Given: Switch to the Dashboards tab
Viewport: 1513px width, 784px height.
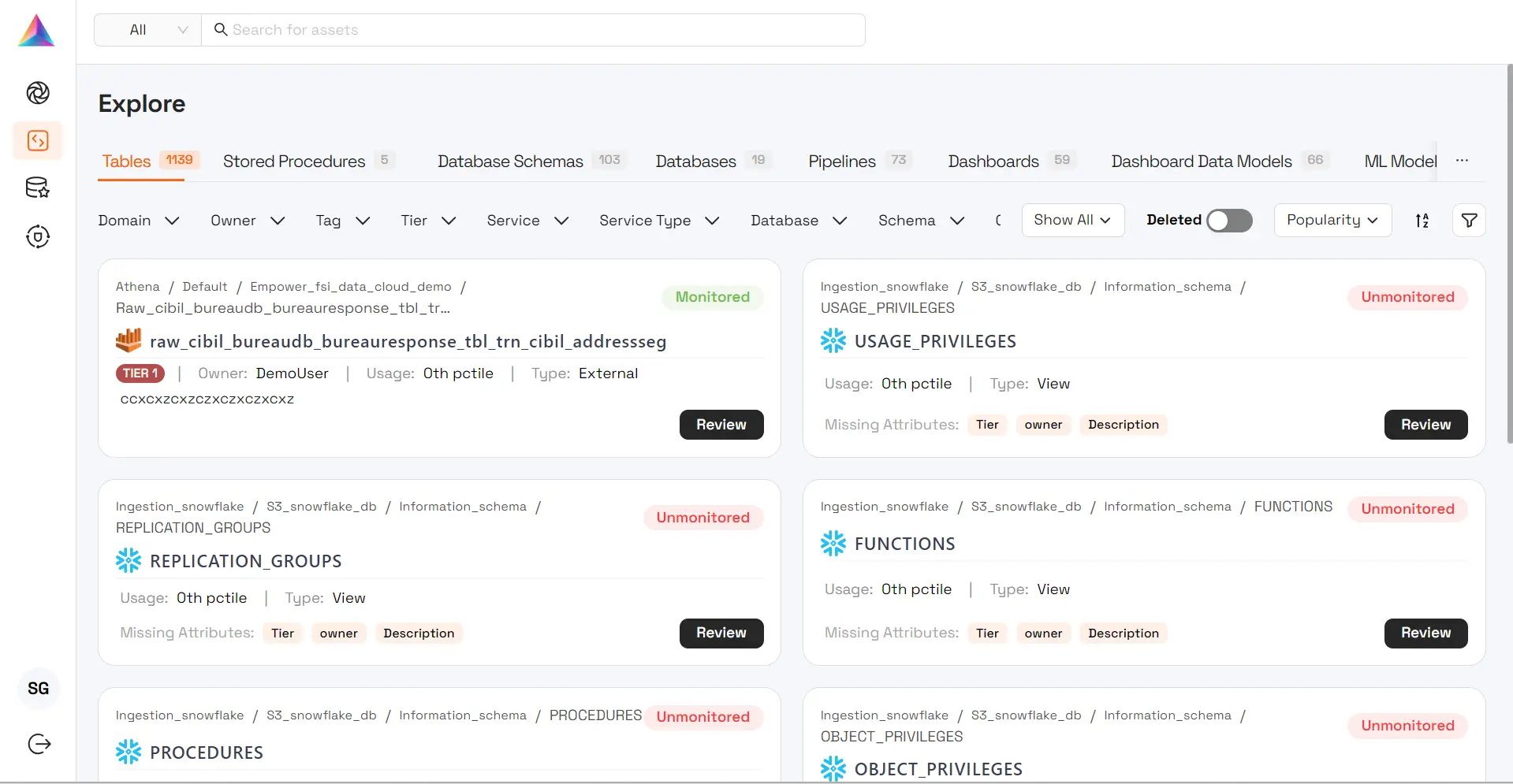Looking at the screenshot, I should point(1012,161).
